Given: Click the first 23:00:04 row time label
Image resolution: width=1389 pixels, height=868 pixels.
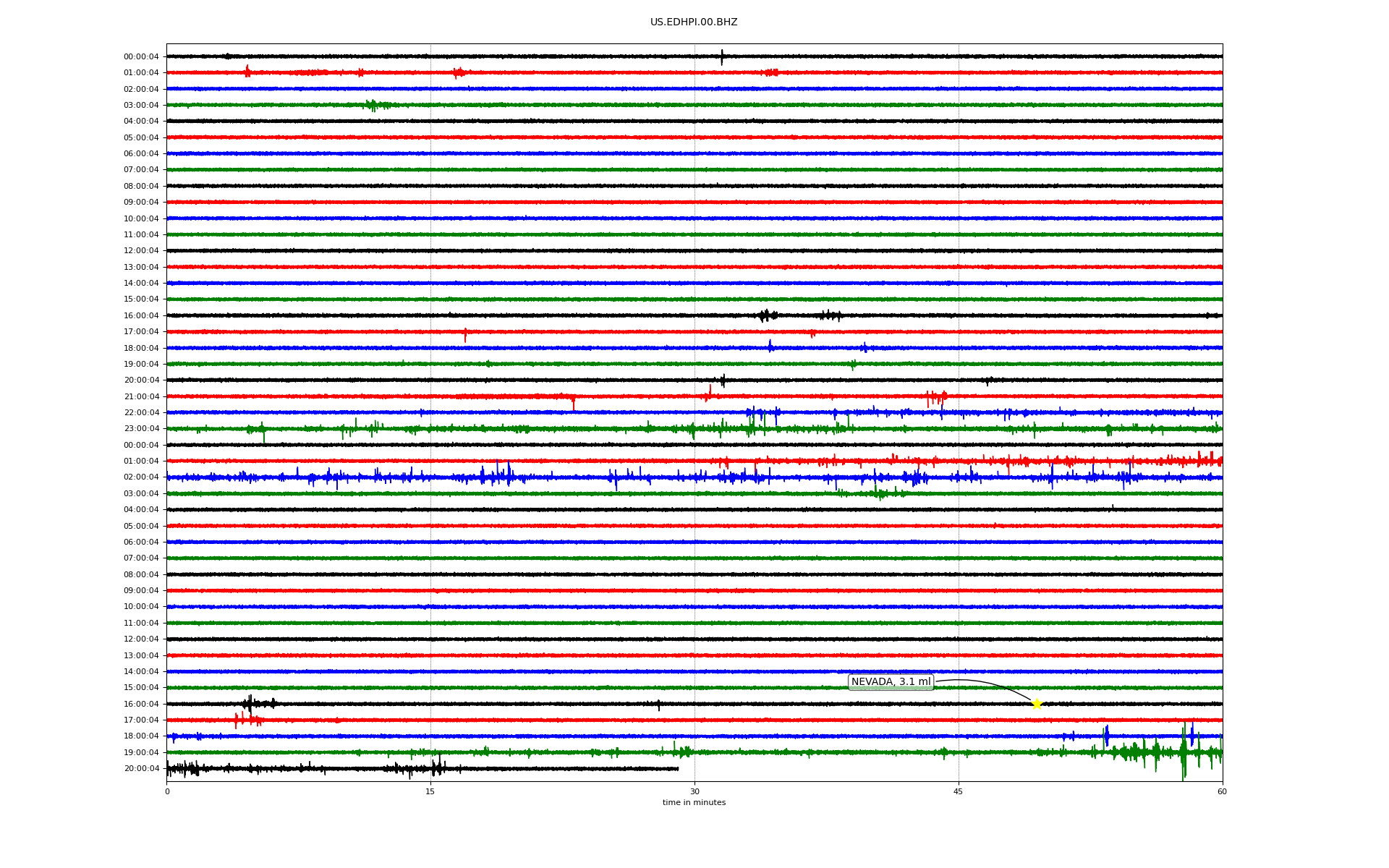Looking at the screenshot, I should click(141, 428).
